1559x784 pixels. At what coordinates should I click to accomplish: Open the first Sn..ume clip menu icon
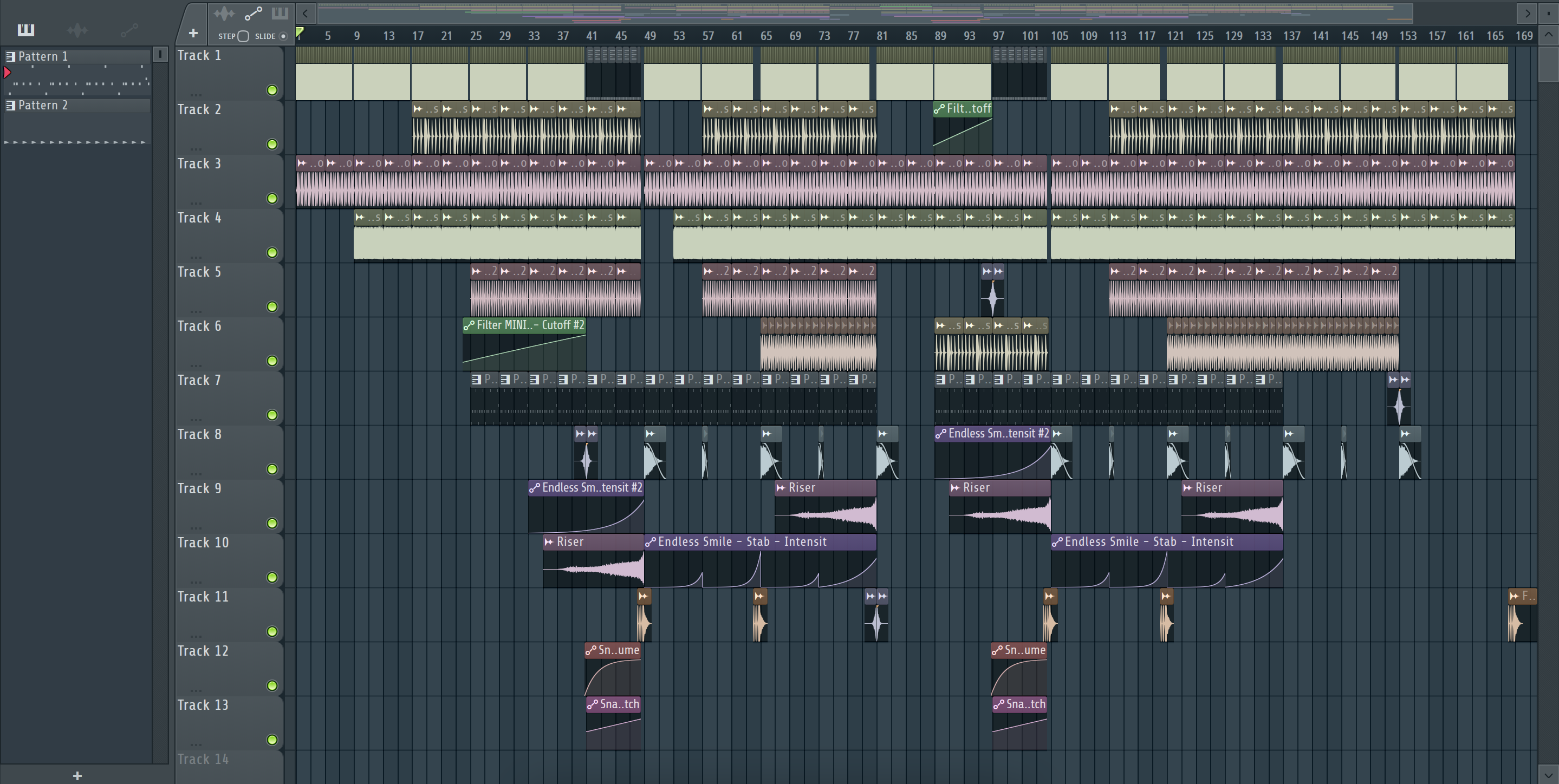(592, 650)
